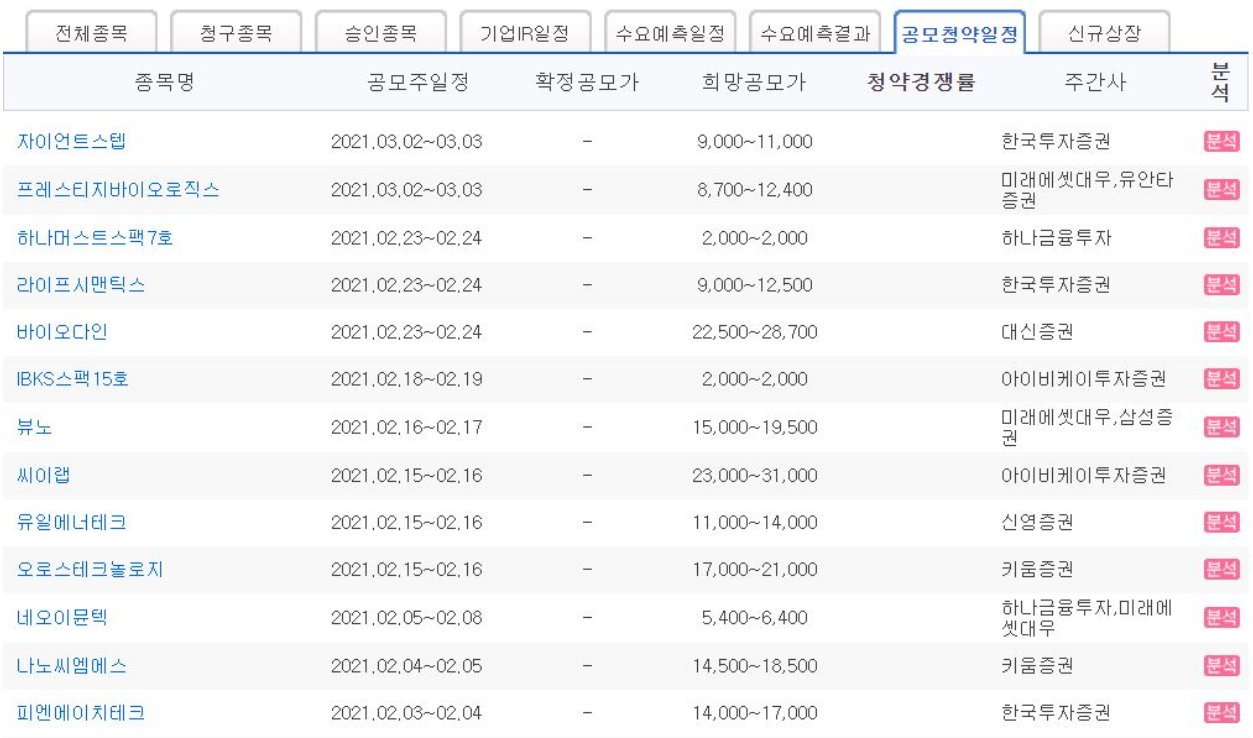Click 분석 badge for 하나머스트스팩7호
The image size is (1253, 738).
(x=1221, y=238)
